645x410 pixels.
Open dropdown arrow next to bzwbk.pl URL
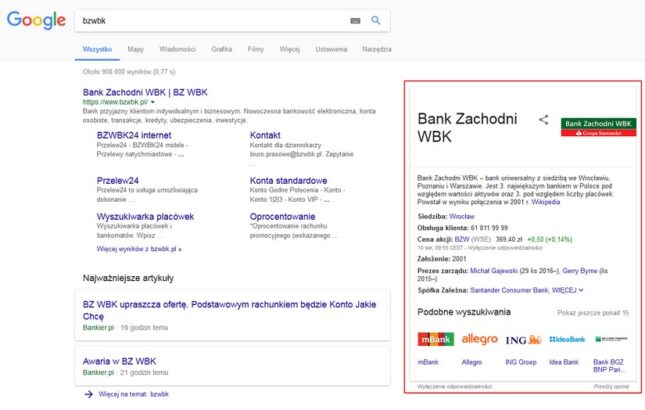[153, 102]
